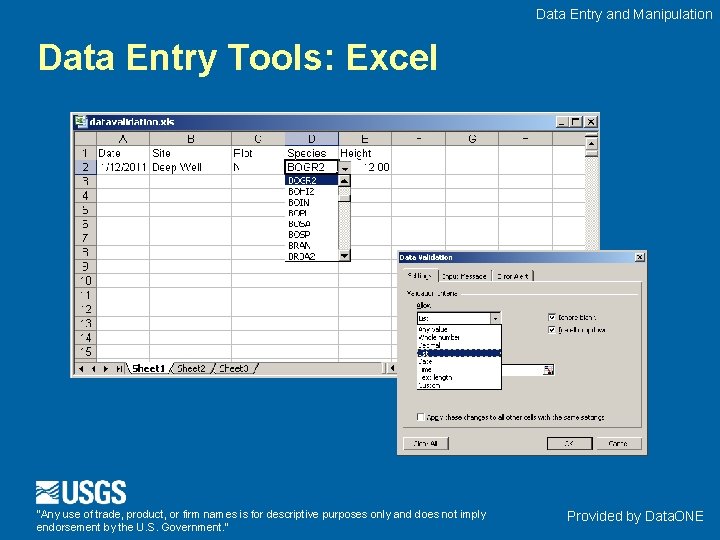The image size is (720, 540).
Task: Jump to last sheet with tab-scroll arrow
Action: click(x=118, y=369)
